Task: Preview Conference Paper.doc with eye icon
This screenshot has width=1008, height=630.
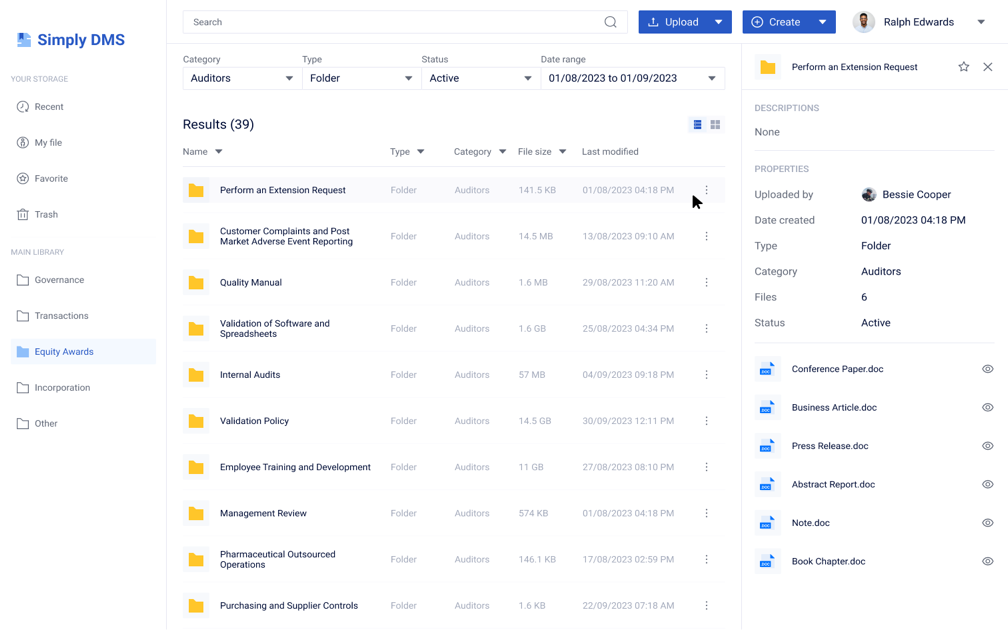Action: (987, 369)
